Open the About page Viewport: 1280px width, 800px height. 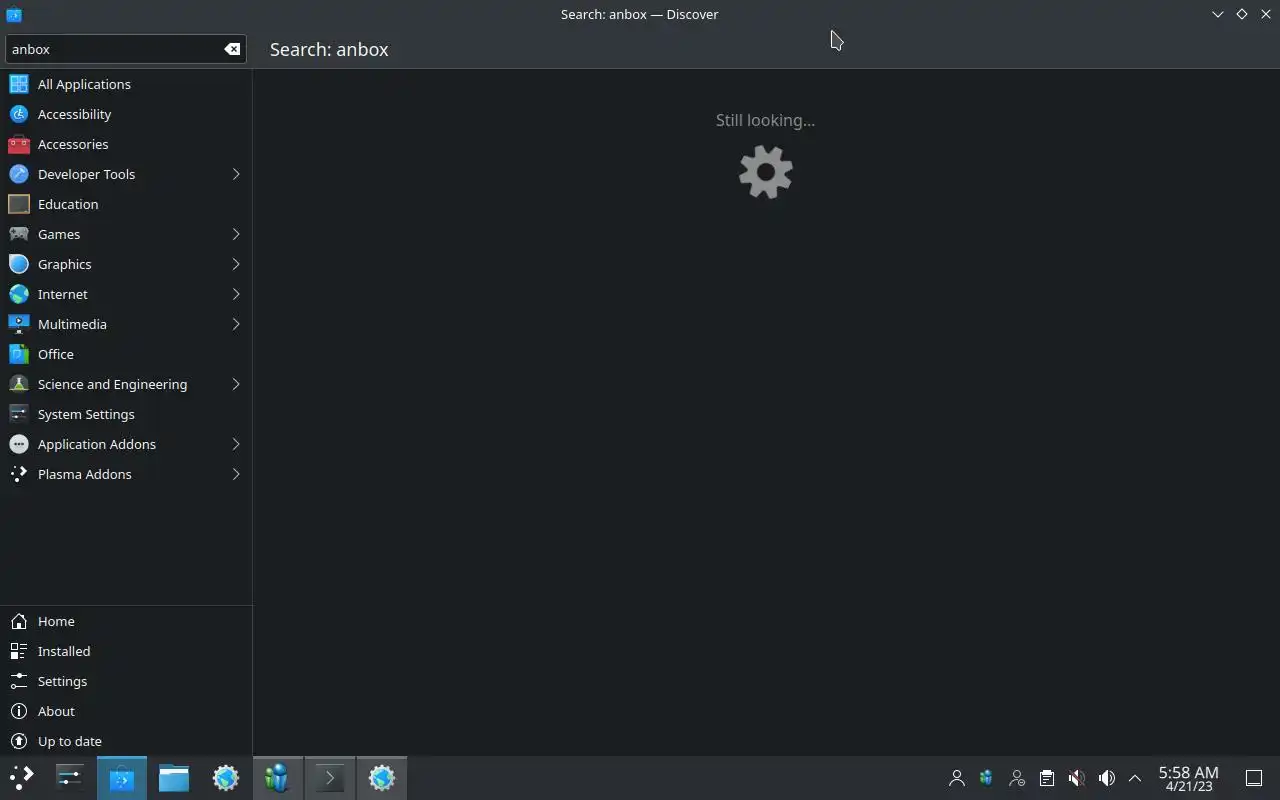point(126,711)
